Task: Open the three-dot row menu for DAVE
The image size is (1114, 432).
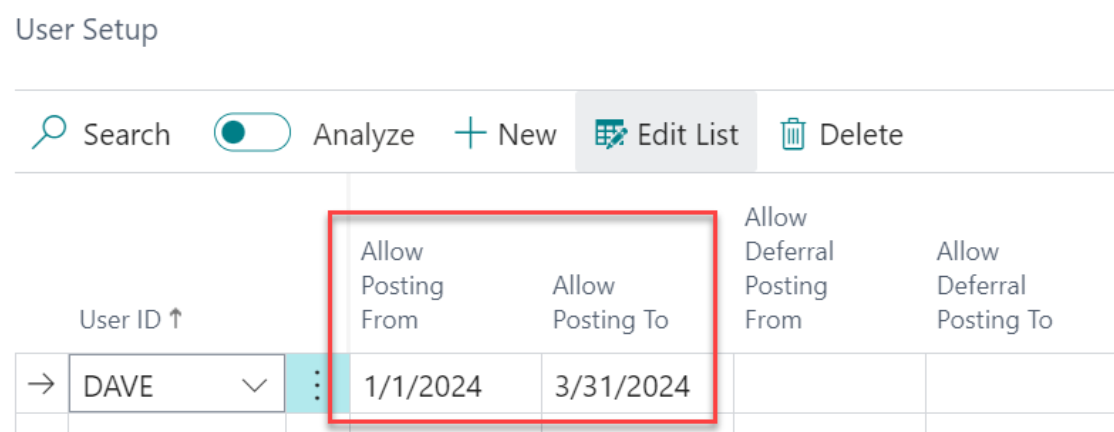Action: coord(318,387)
